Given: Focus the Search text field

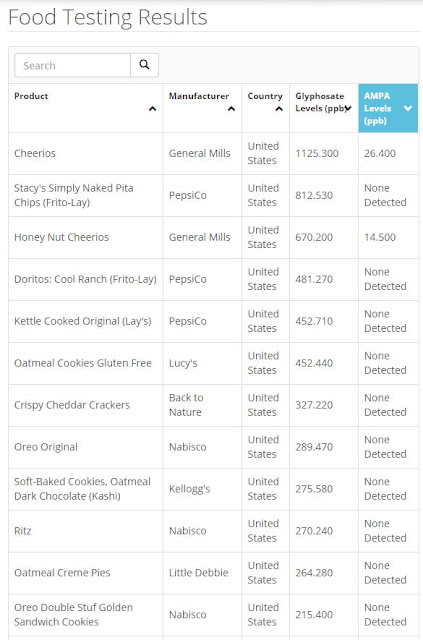Looking at the screenshot, I should [73, 65].
